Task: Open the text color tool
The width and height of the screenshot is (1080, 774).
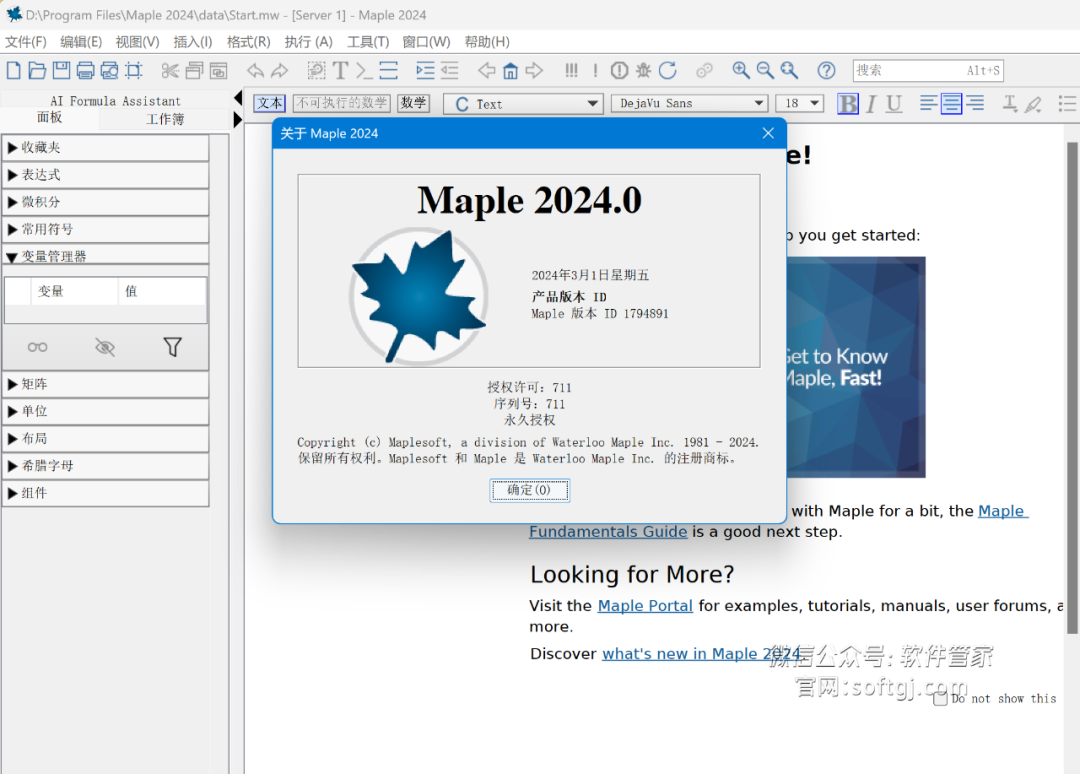Action: click(x=1010, y=104)
